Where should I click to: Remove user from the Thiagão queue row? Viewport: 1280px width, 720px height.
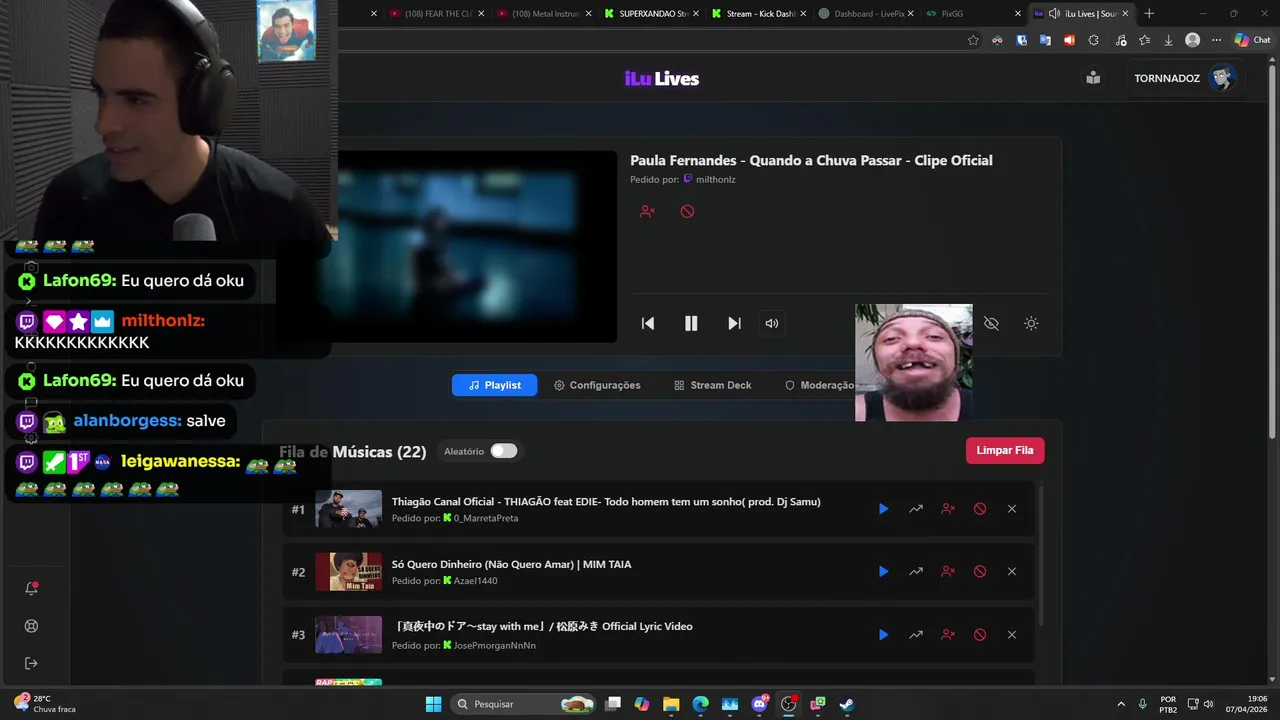[x=948, y=509]
